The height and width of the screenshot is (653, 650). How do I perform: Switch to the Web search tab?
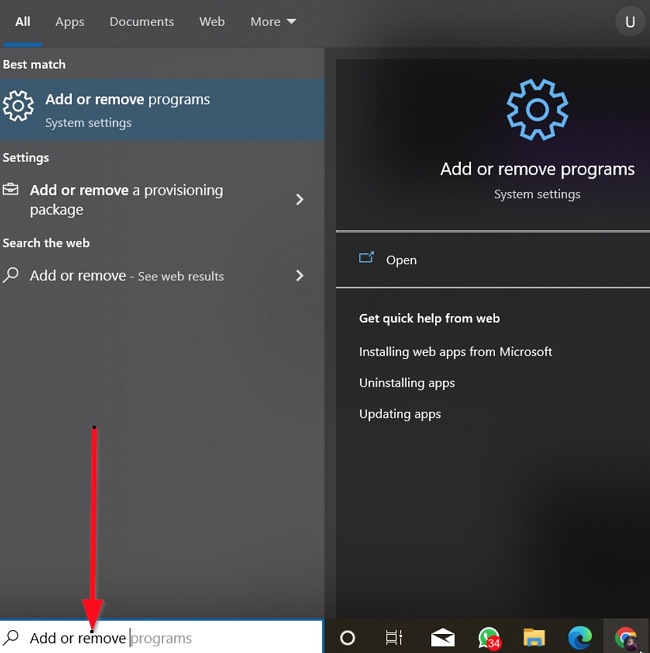tap(212, 22)
